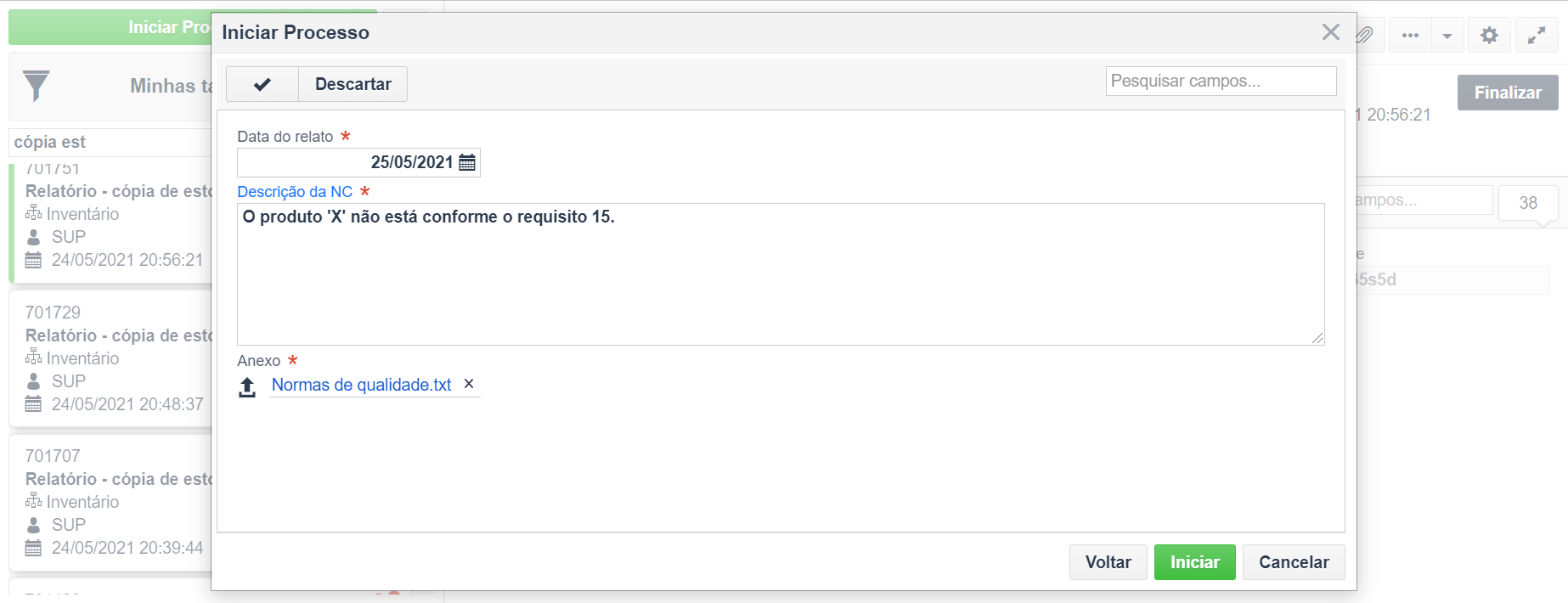Click the checkmark confirm icon button
The width and height of the screenshot is (1568, 603).
[262, 84]
